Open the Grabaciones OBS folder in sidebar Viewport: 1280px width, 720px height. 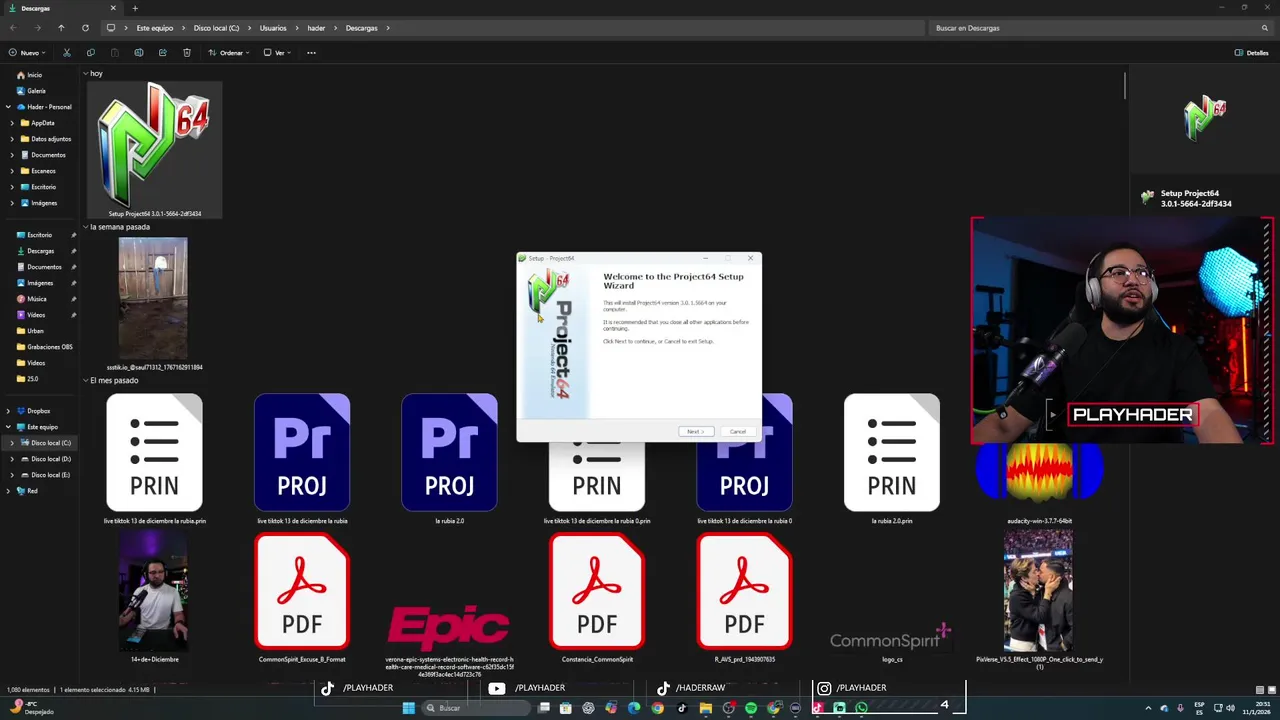pos(50,347)
